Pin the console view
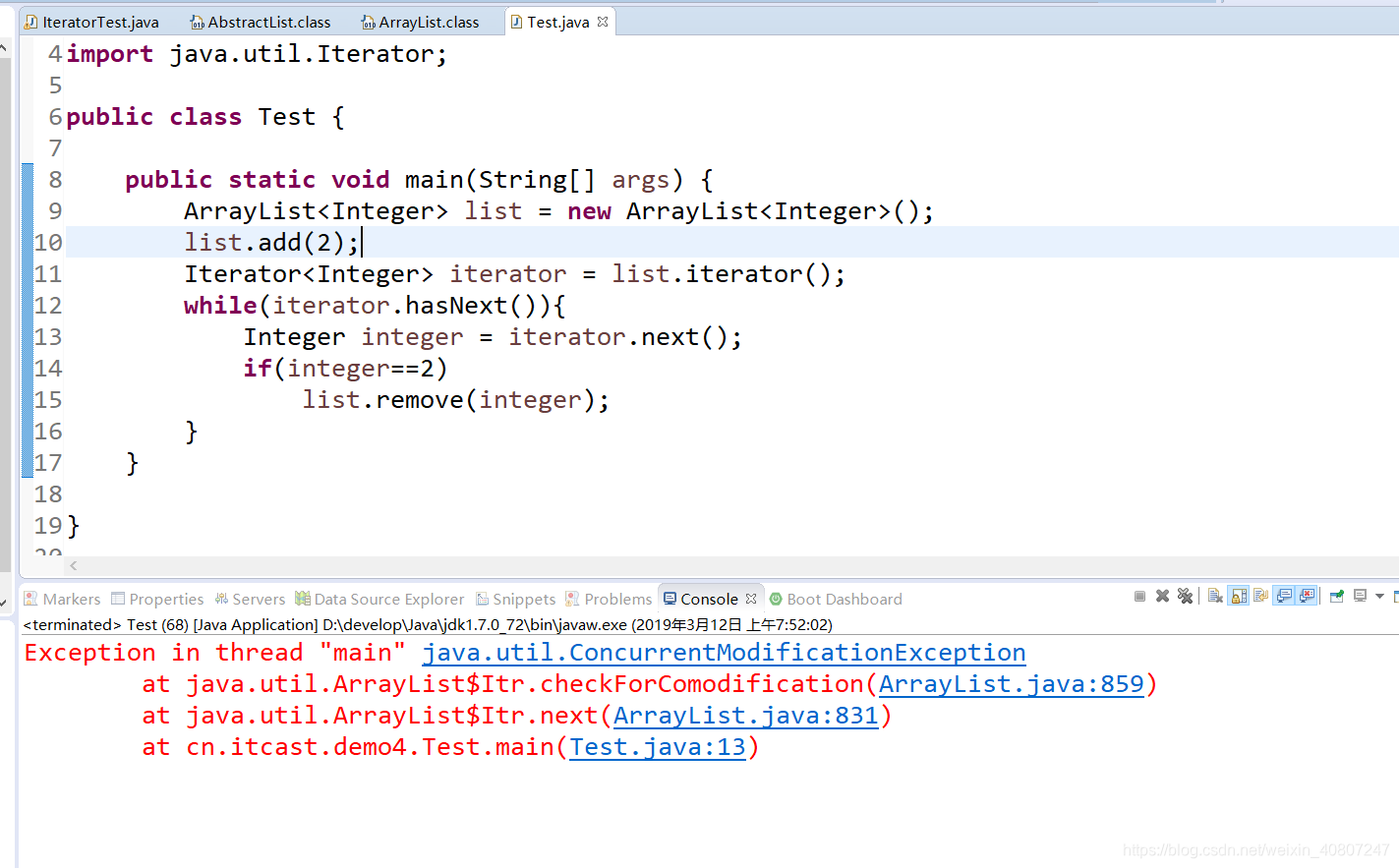Image resolution: width=1399 pixels, height=868 pixels. click(x=1337, y=596)
